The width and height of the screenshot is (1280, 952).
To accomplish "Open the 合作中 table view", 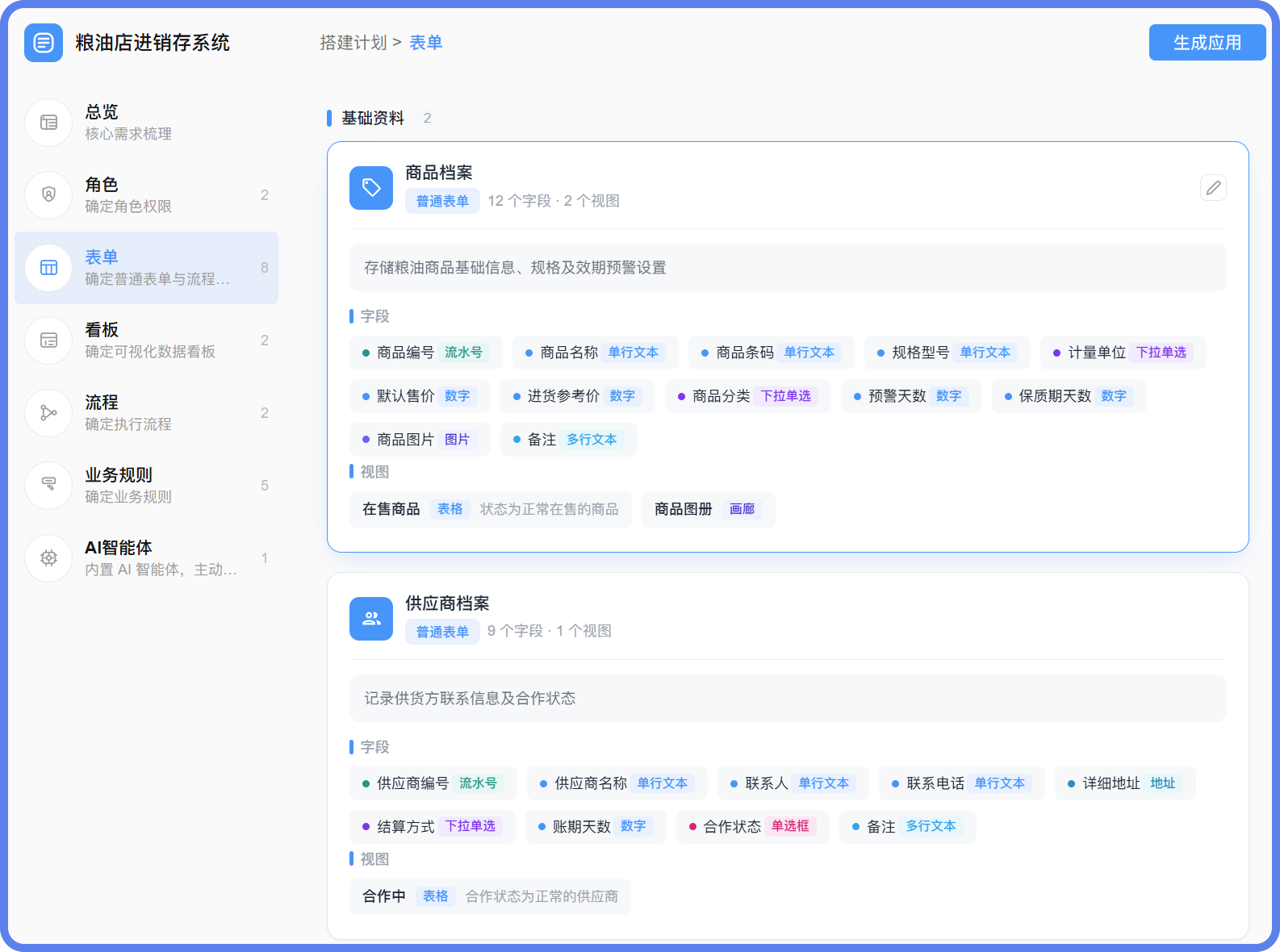I will (x=490, y=896).
